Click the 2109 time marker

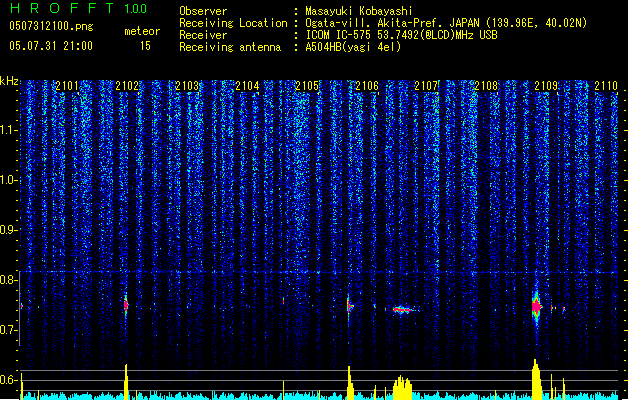pyautogui.click(x=546, y=86)
